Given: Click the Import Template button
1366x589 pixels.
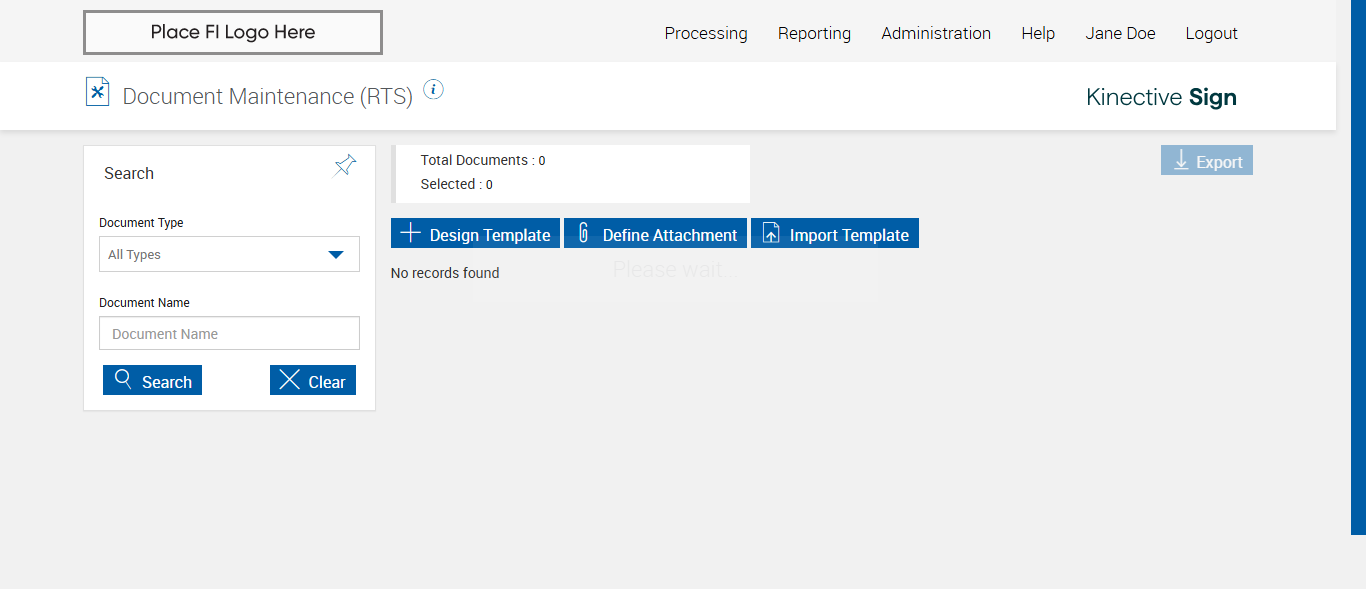Looking at the screenshot, I should point(835,234).
